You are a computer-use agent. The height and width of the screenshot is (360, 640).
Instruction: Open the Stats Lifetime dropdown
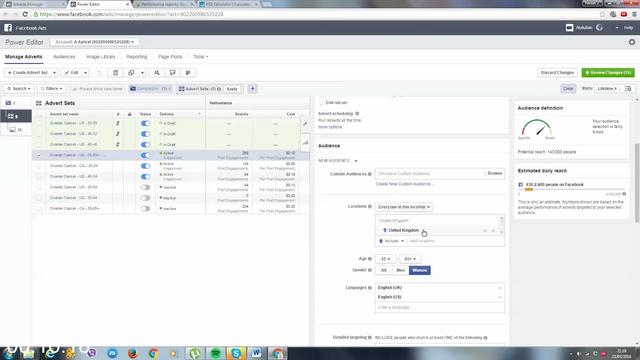coord(607,89)
